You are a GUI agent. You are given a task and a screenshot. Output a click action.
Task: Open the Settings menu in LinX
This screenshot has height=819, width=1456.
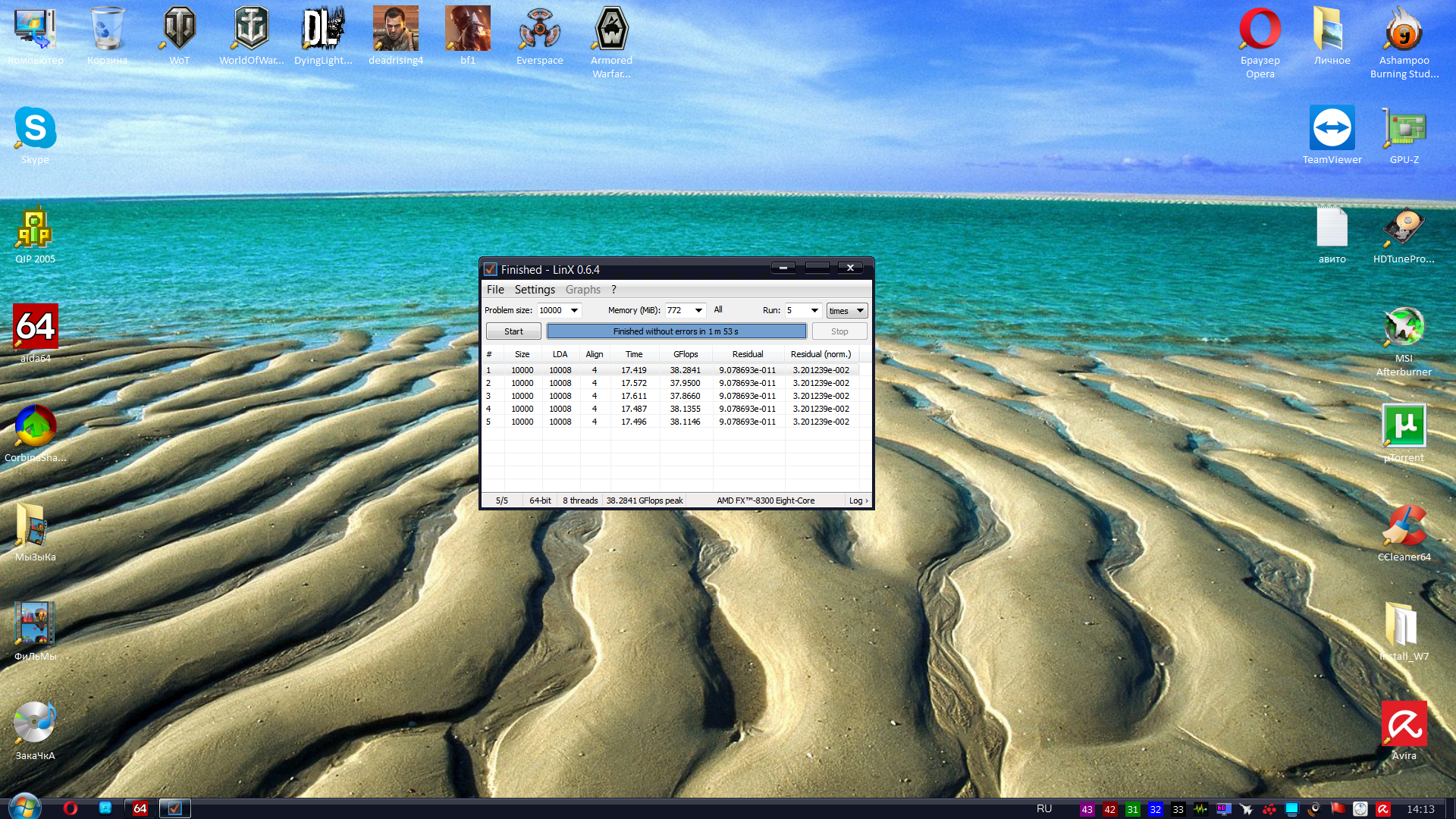[535, 290]
